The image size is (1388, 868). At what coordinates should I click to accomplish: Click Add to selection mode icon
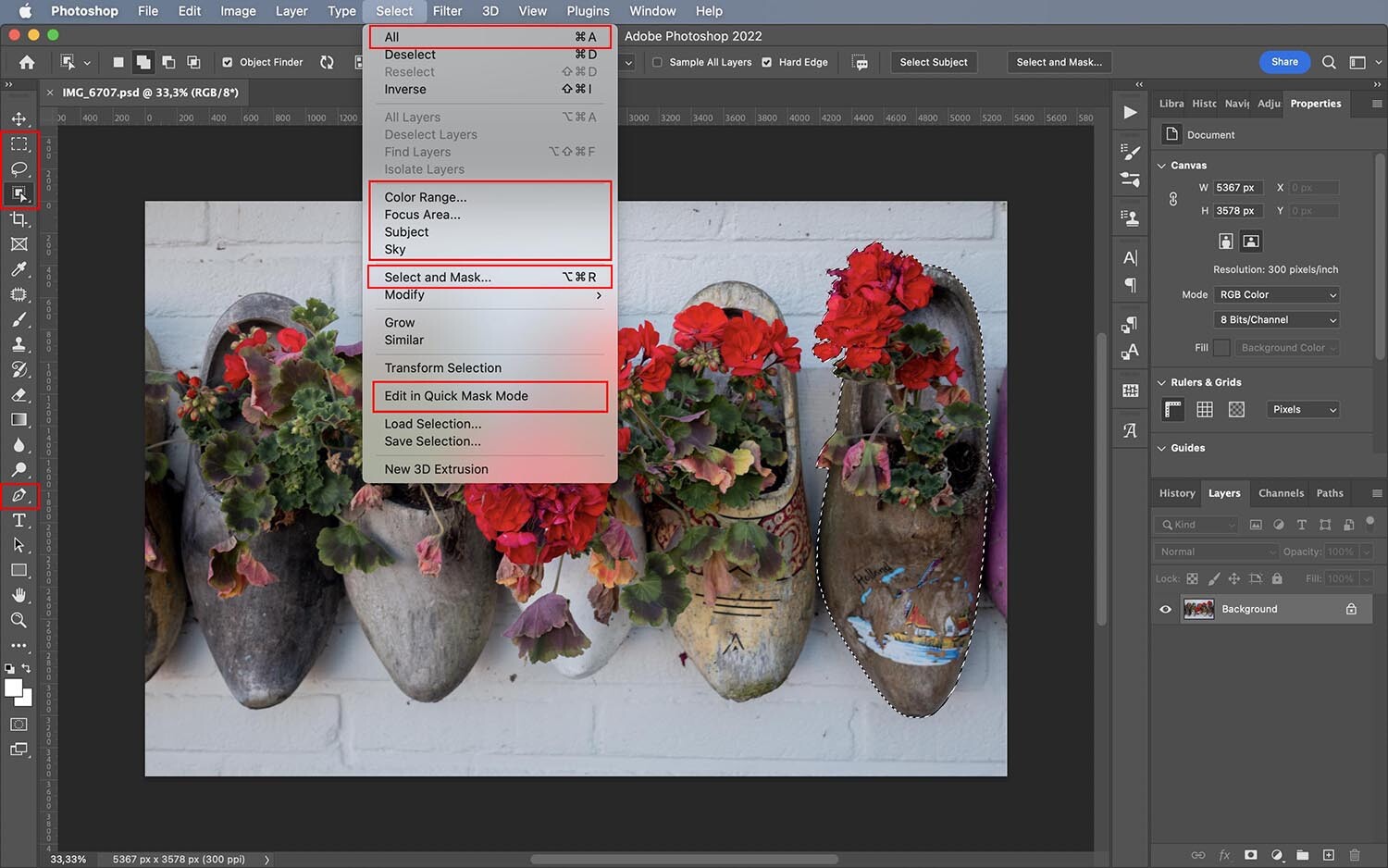point(143,62)
